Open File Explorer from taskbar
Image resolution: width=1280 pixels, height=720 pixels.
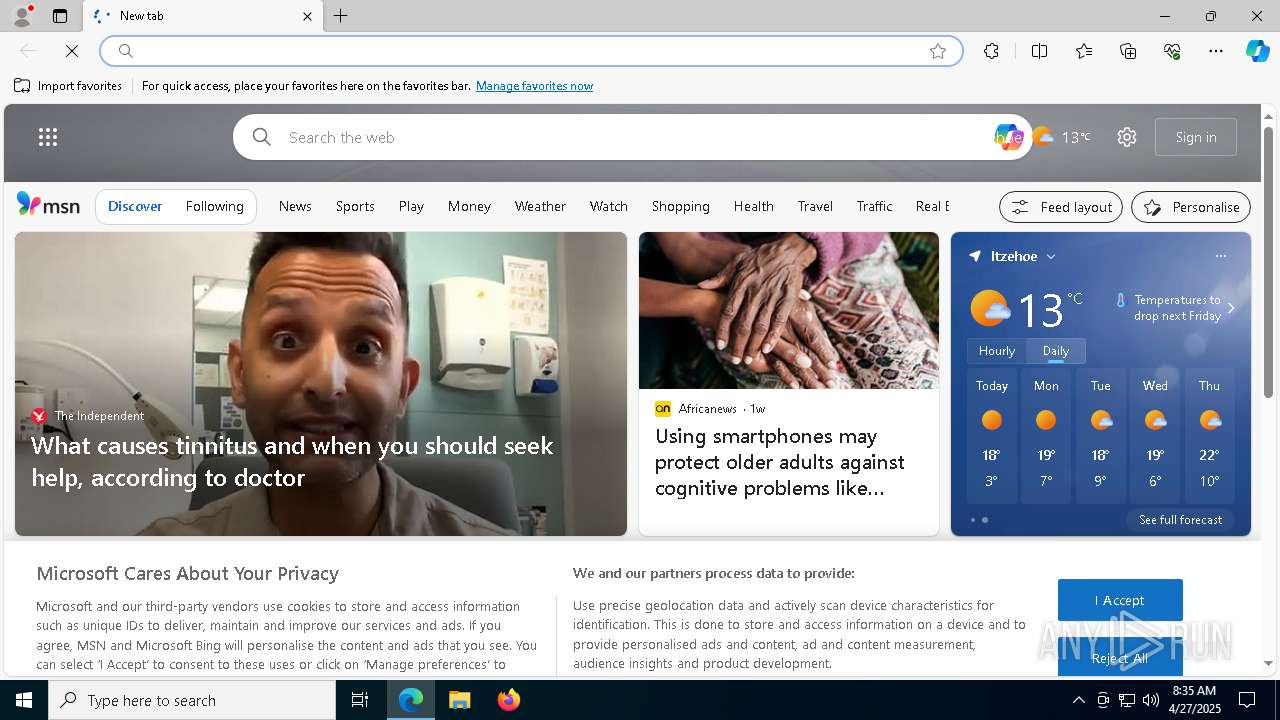click(460, 700)
